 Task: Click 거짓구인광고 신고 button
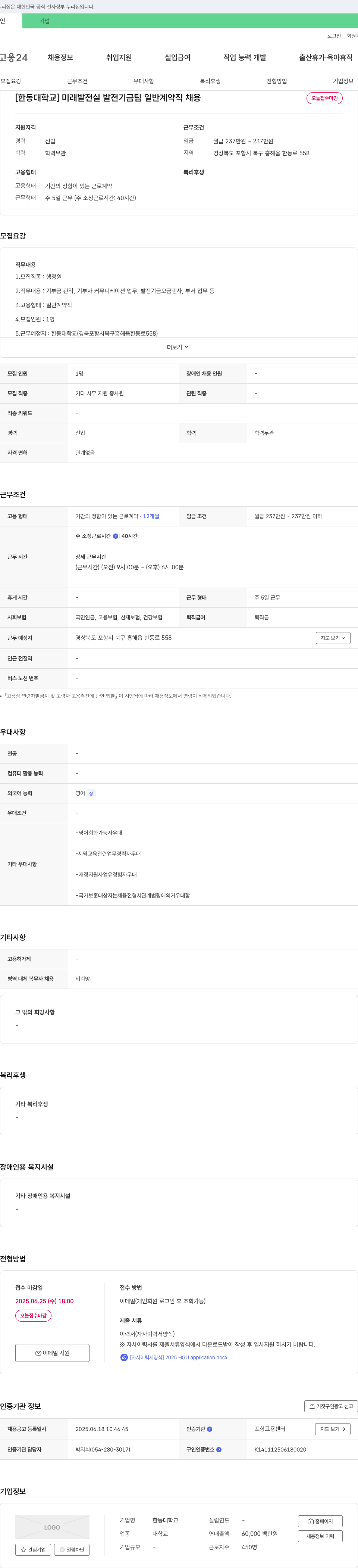[331, 1406]
